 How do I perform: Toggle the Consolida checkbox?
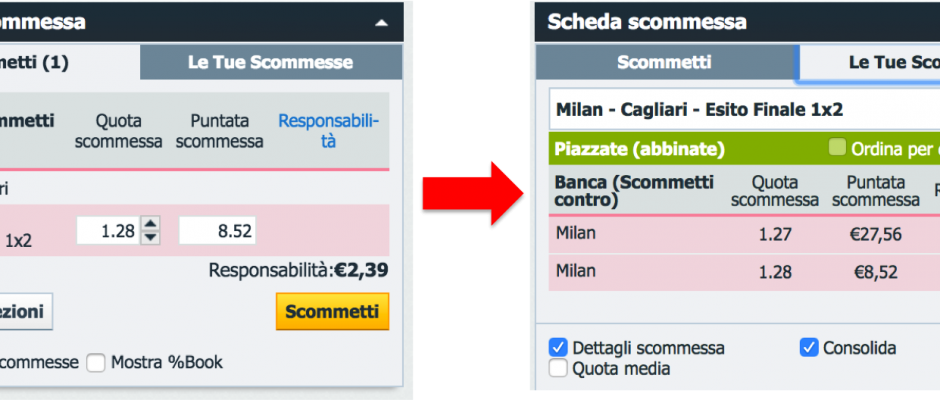tap(809, 348)
